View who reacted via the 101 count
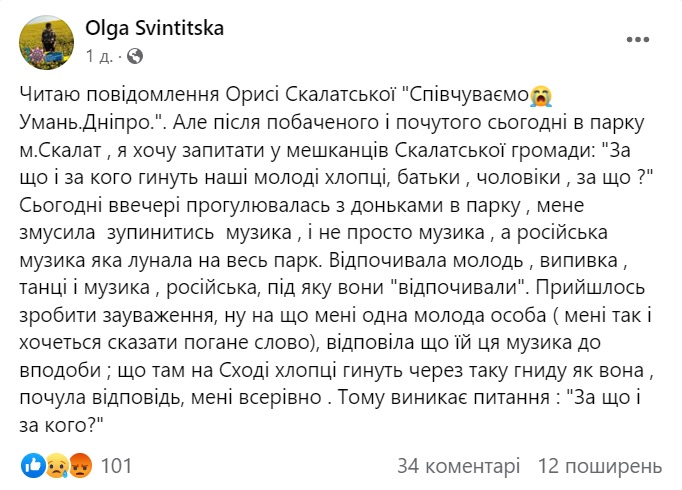 [117, 465]
